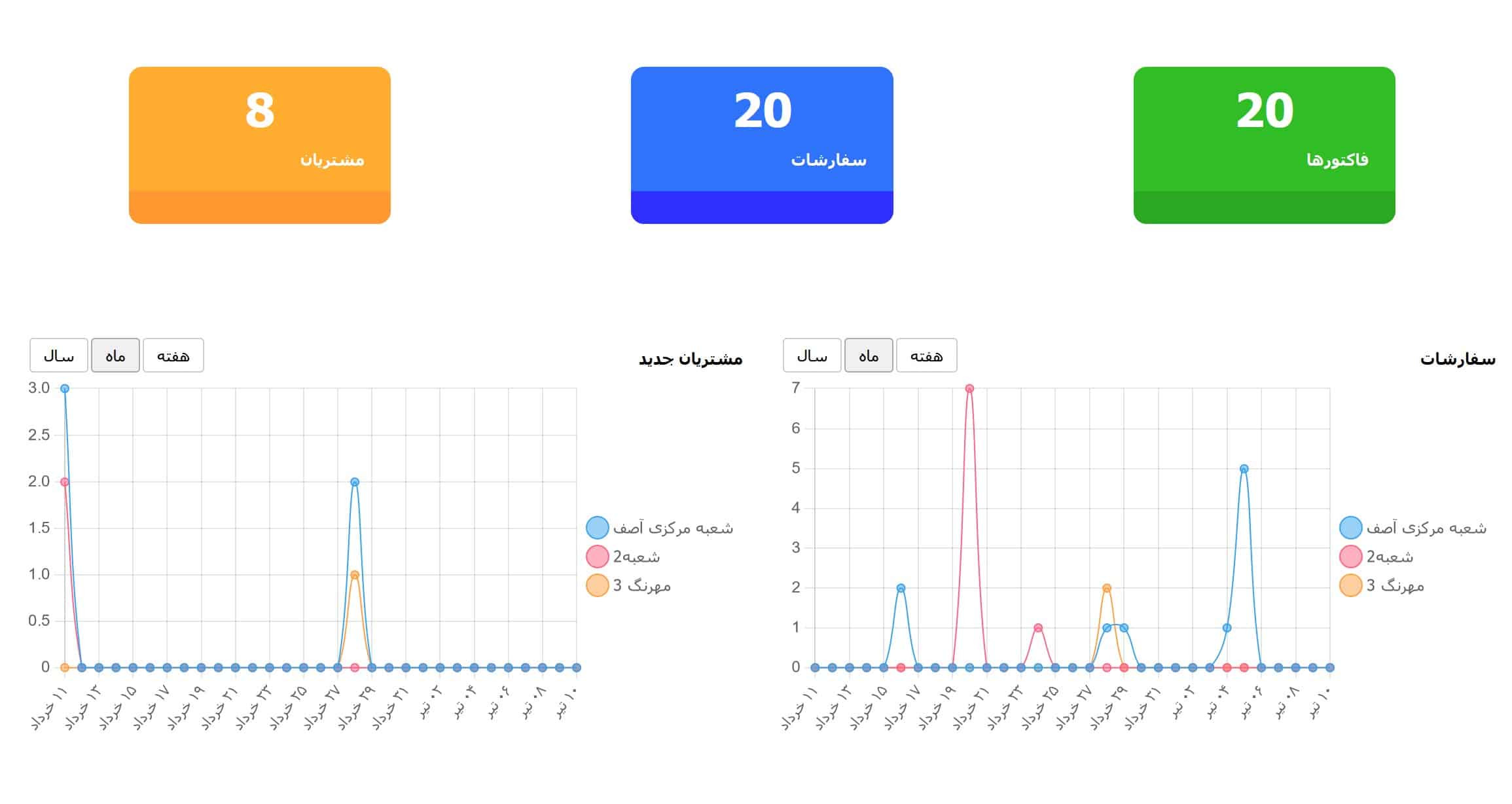Click the blue point at 3.0 new customers
The height and width of the screenshot is (804, 1512).
[x=65, y=388]
